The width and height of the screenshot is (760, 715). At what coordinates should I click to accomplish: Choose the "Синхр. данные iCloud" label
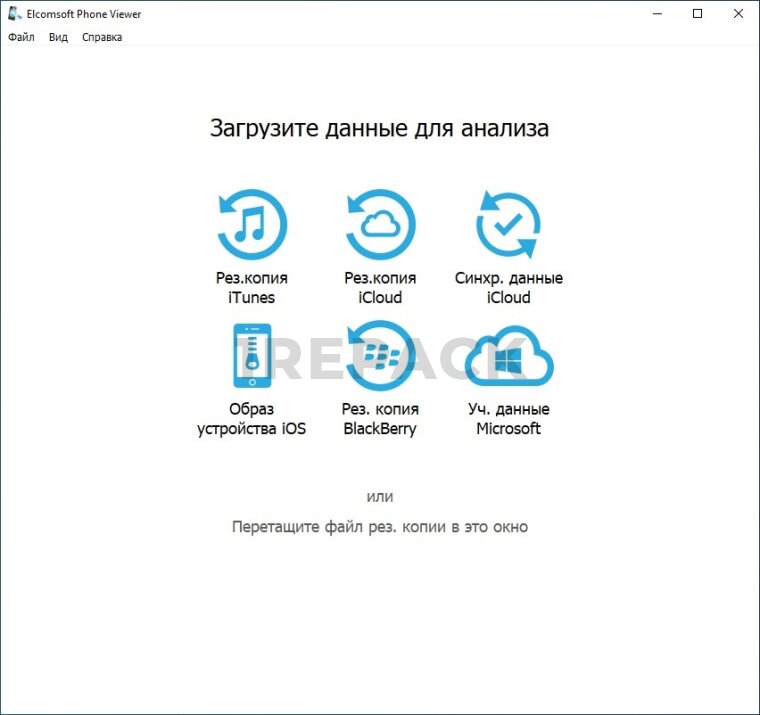508,288
